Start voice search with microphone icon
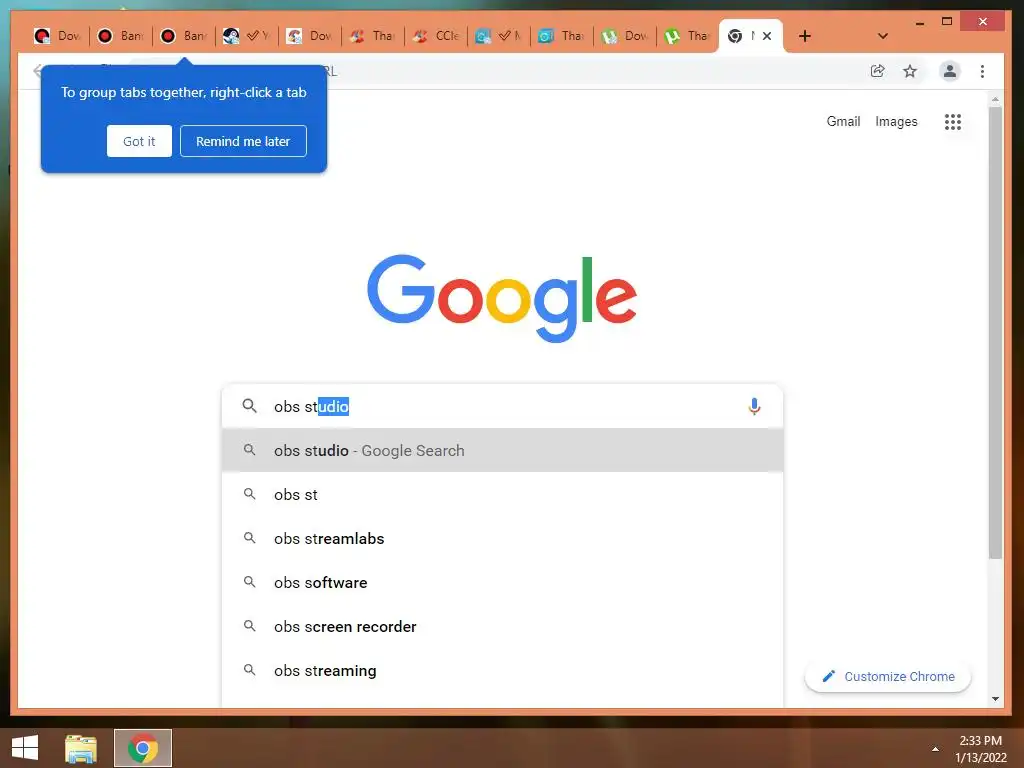 tap(754, 406)
